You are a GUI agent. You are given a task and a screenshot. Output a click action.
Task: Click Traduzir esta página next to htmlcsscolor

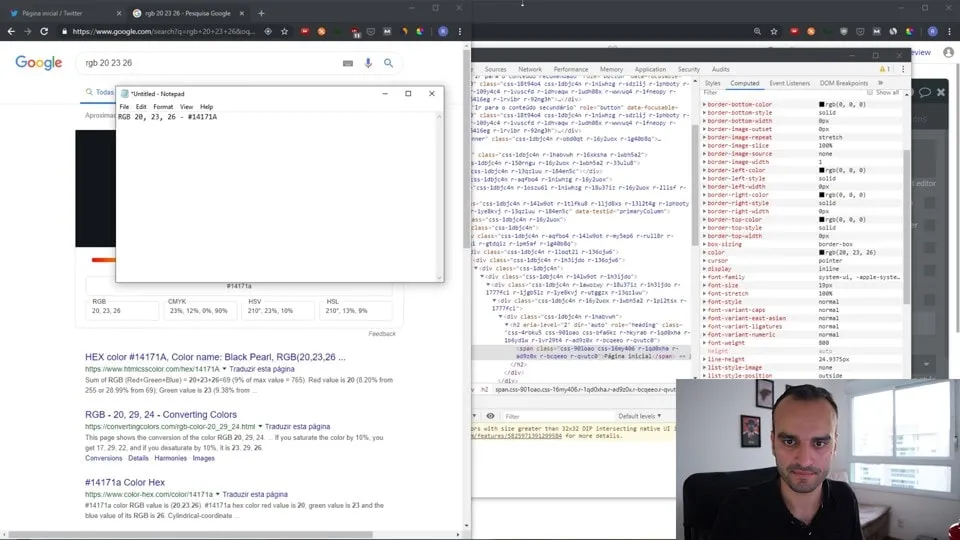pos(261,369)
